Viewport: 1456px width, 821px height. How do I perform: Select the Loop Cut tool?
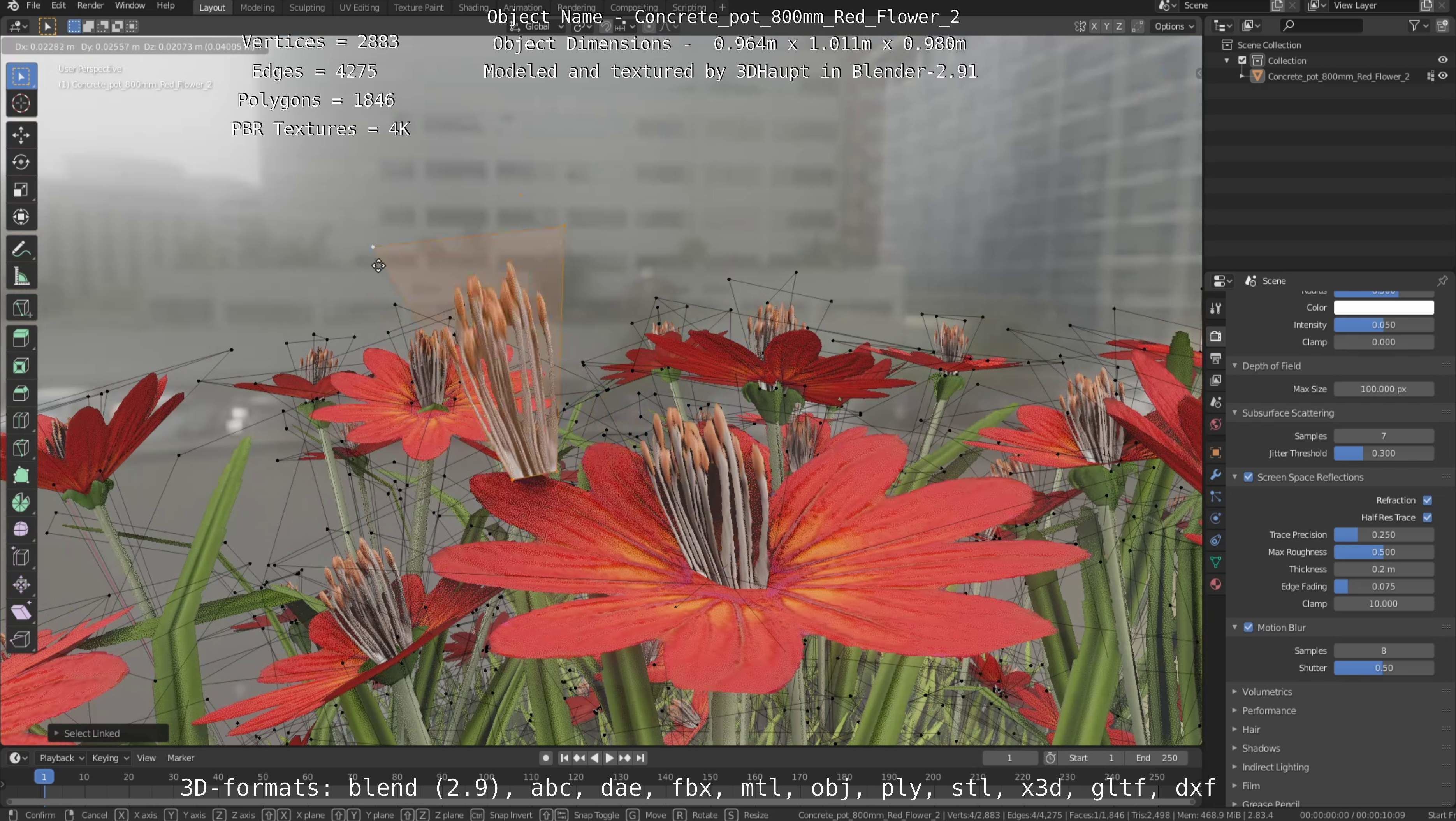click(x=21, y=420)
